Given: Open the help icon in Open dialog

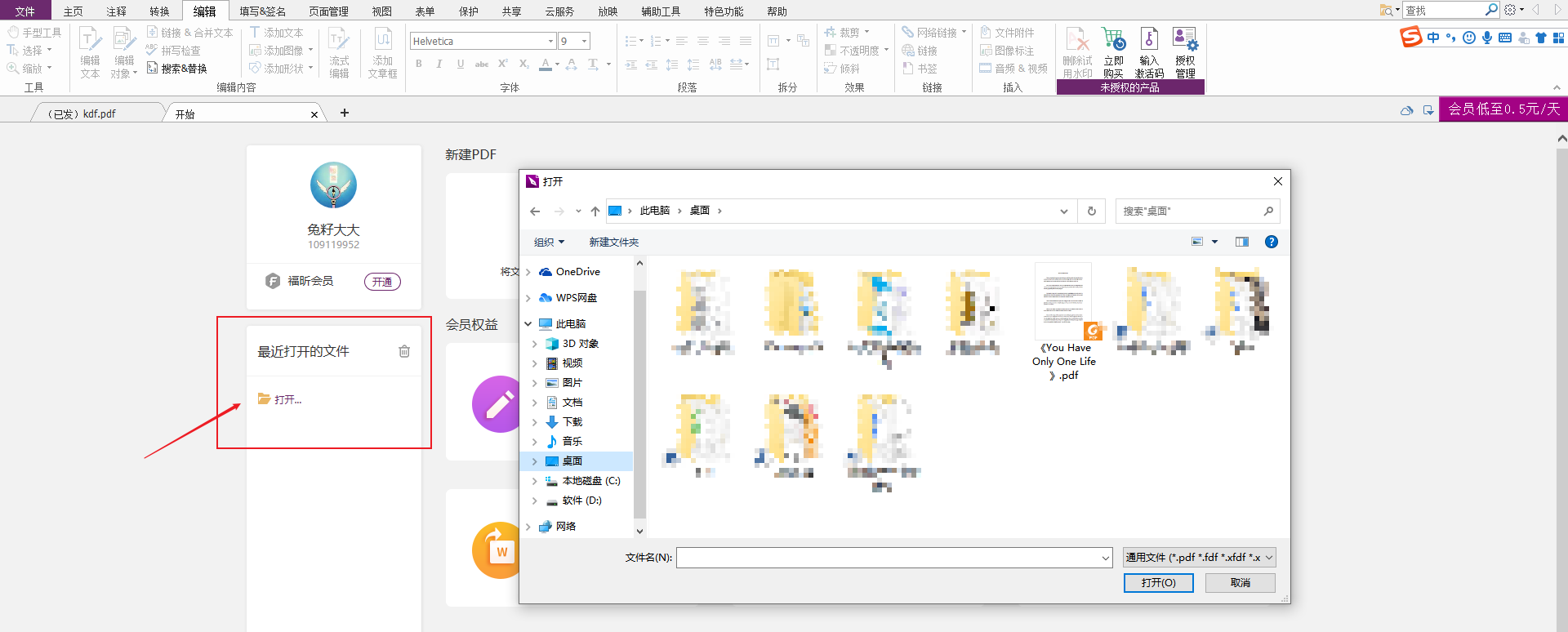Looking at the screenshot, I should 1272,242.
